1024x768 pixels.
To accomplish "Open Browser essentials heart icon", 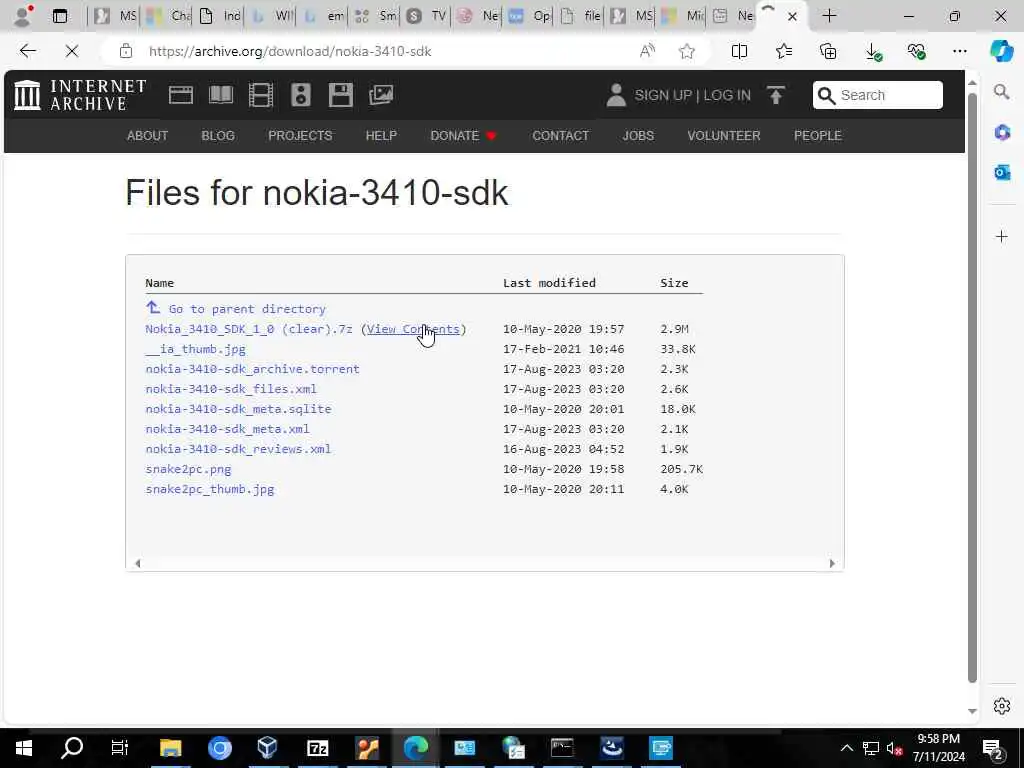I will [917, 51].
